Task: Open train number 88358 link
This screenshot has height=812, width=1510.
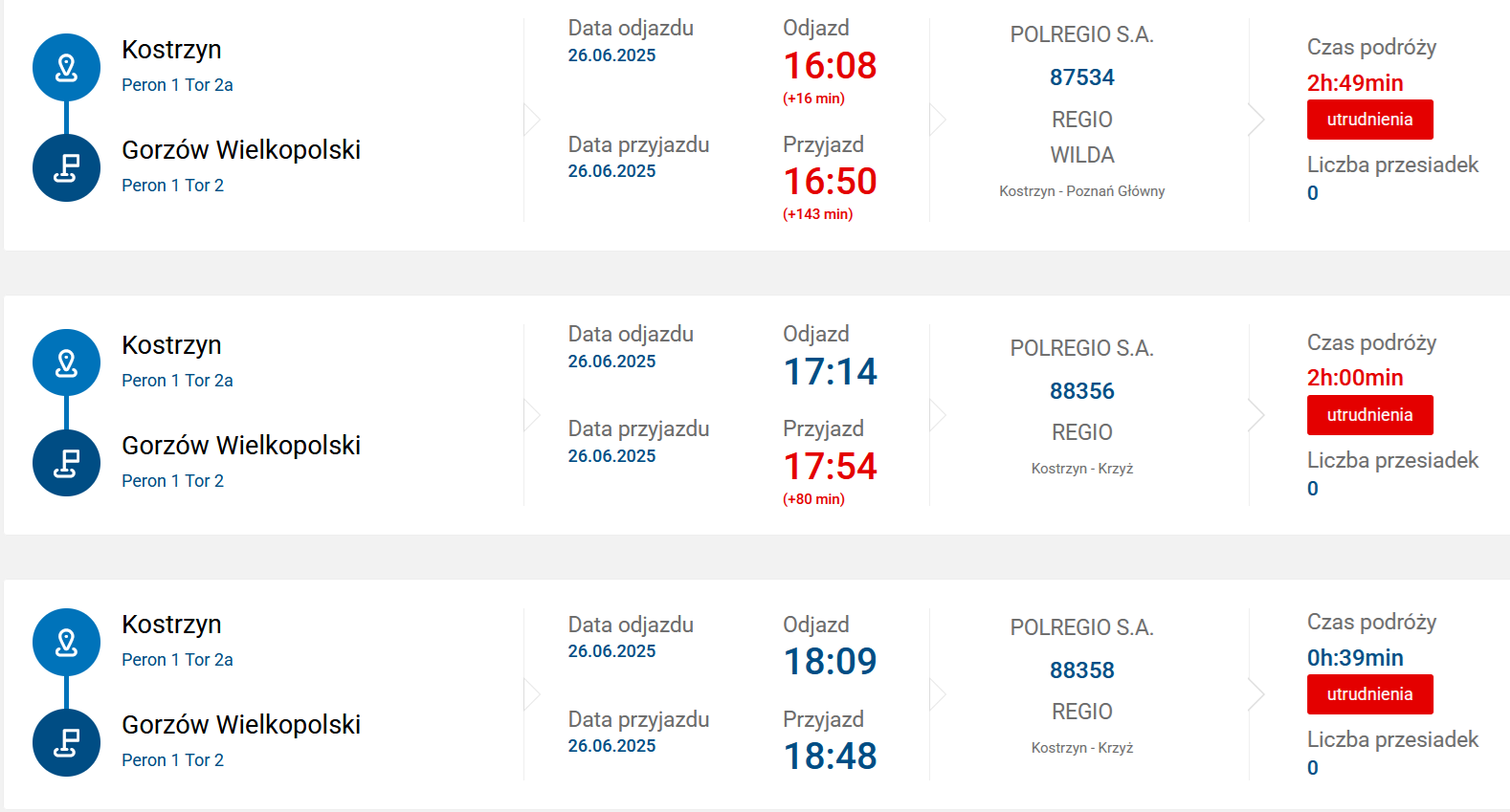Action: pyautogui.click(x=1081, y=670)
